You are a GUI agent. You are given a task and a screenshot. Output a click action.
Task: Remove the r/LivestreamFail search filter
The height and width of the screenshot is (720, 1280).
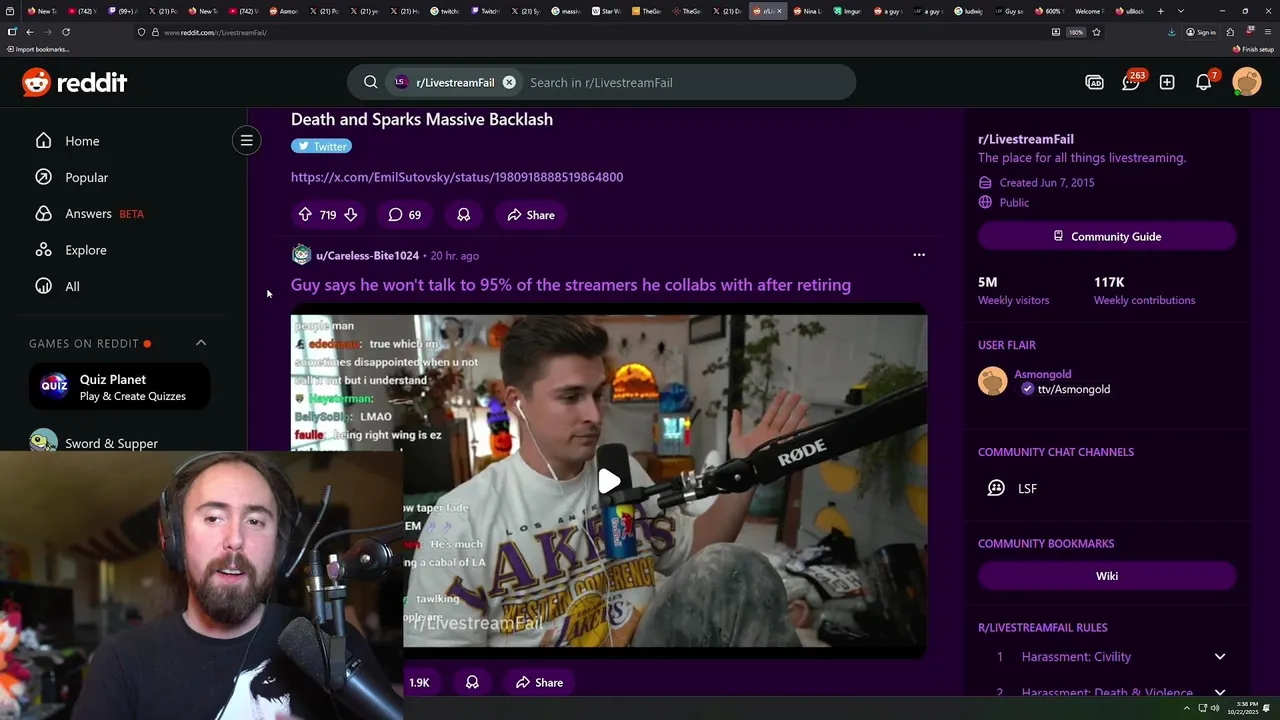point(509,83)
